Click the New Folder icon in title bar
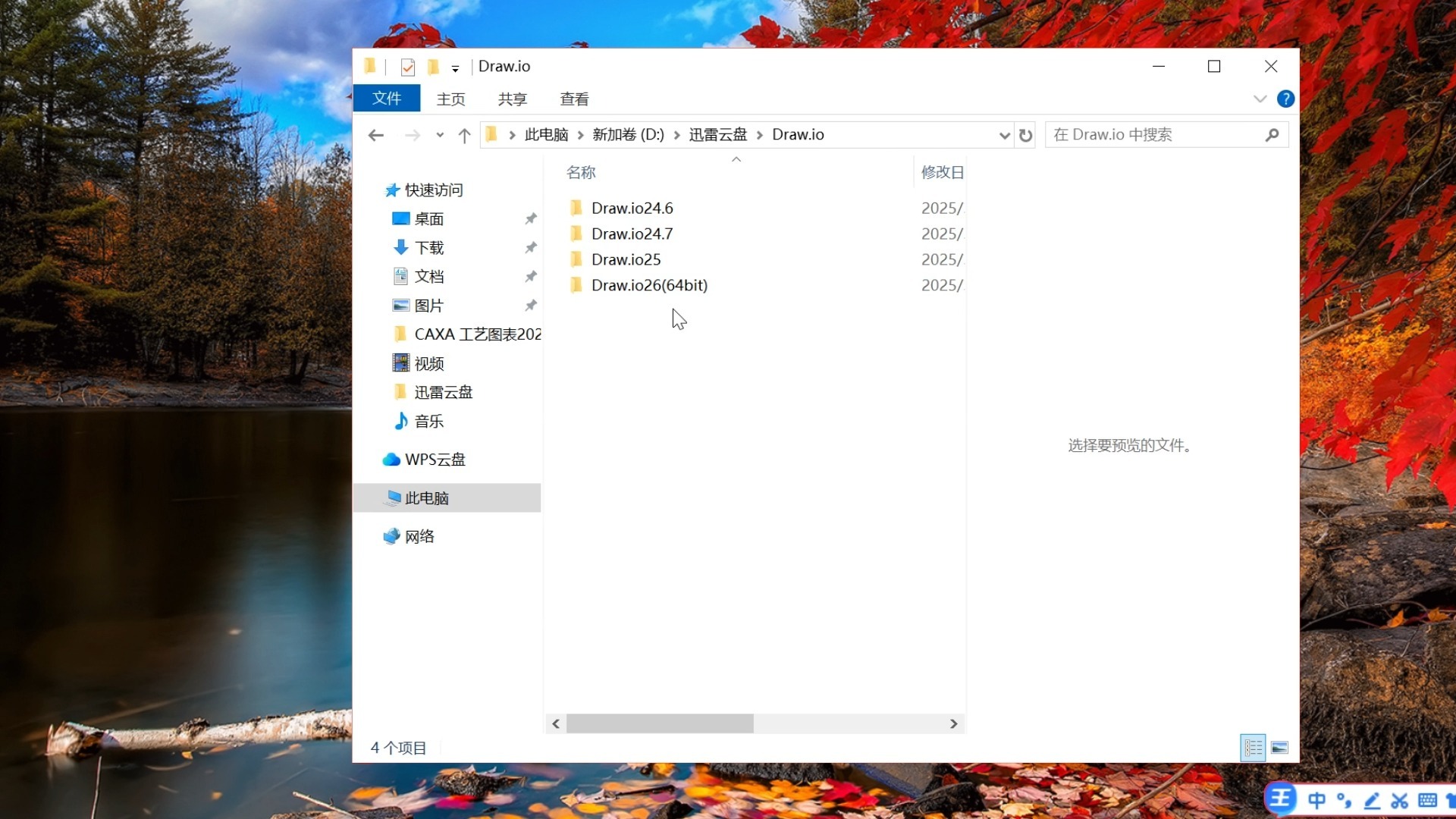The height and width of the screenshot is (819, 1456). (433, 67)
